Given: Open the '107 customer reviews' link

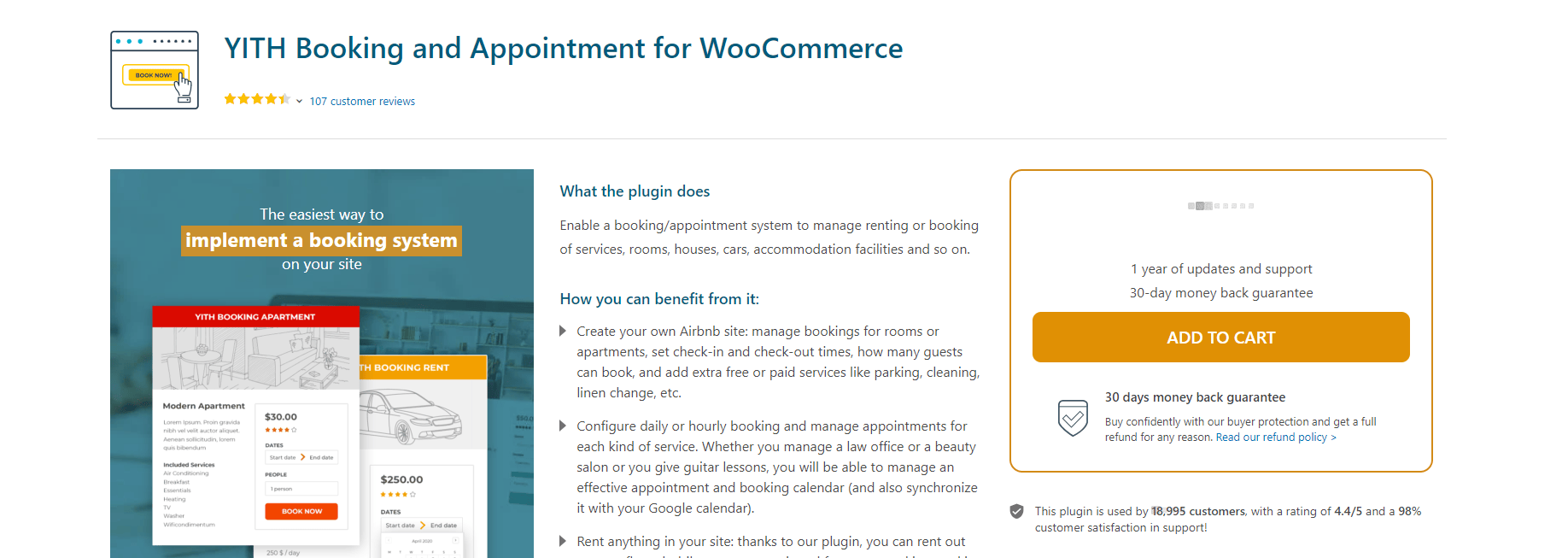Looking at the screenshot, I should (x=362, y=101).
